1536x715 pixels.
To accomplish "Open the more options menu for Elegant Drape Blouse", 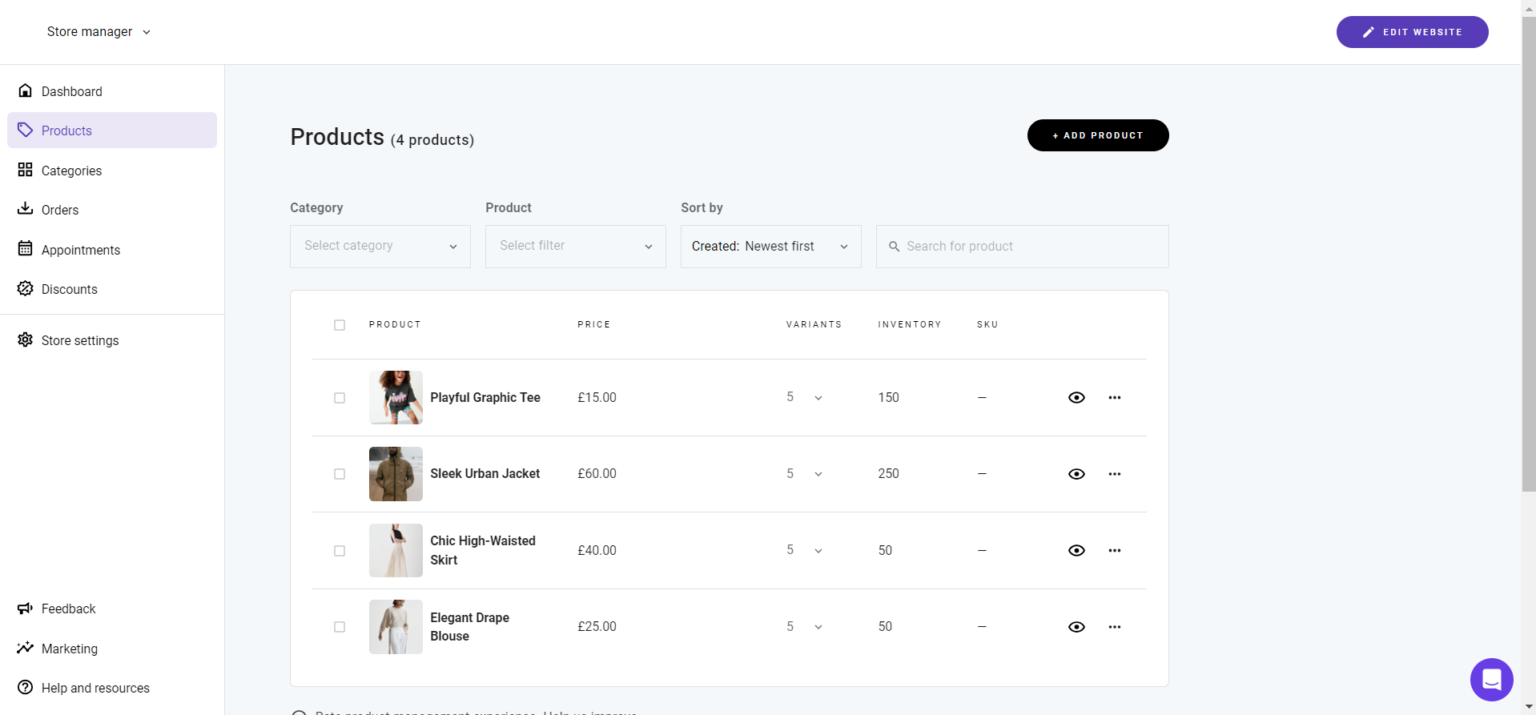I will (1114, 626).
